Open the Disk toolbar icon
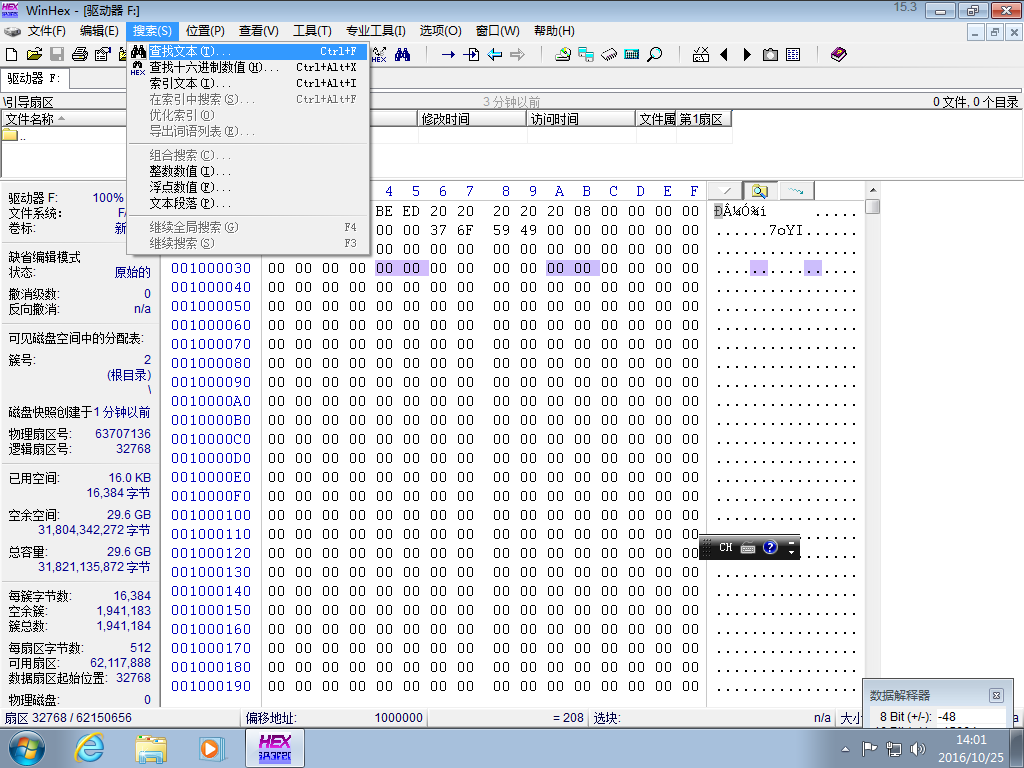 click(x=562, y=54)
